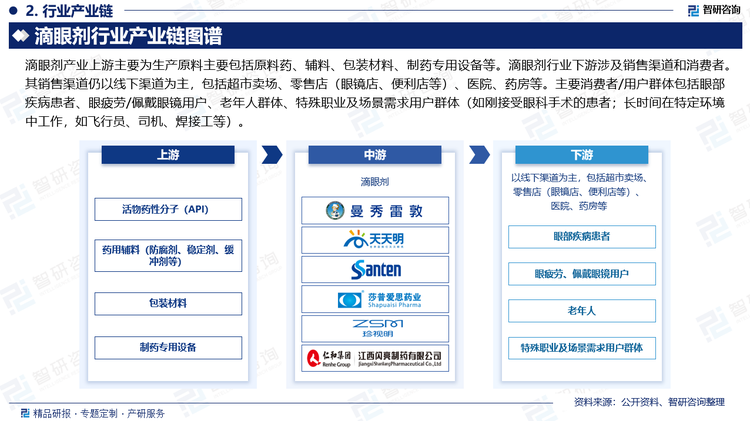Click the heading 2. 行业产业链
The image size is (750, 421).
click(x=69, y=11)
